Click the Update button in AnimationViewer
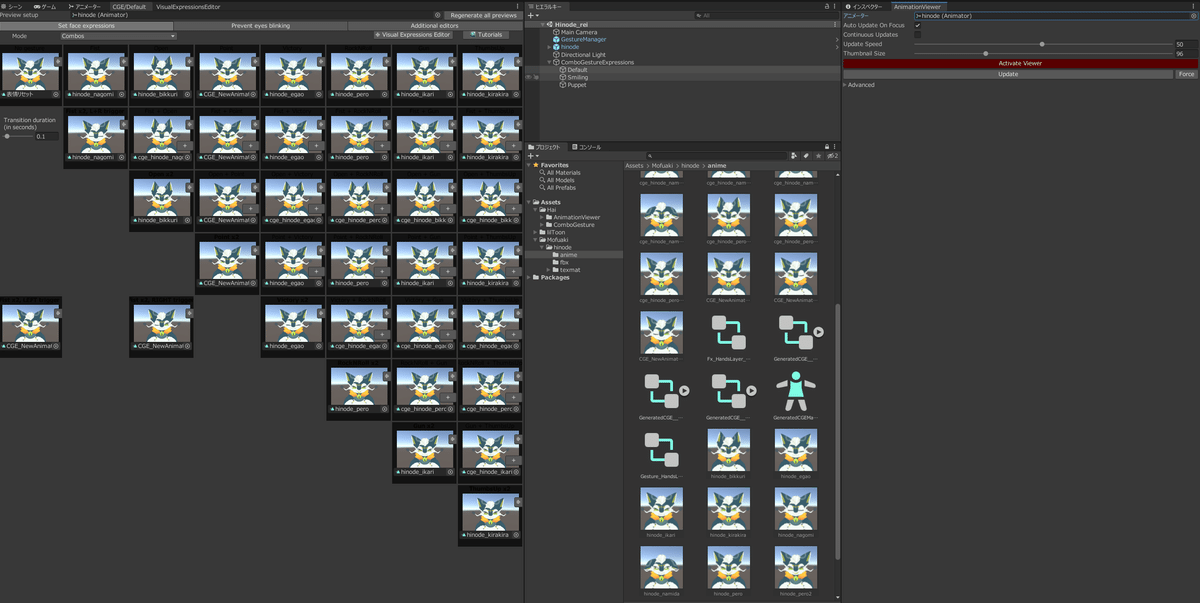 click(1008, 74)
